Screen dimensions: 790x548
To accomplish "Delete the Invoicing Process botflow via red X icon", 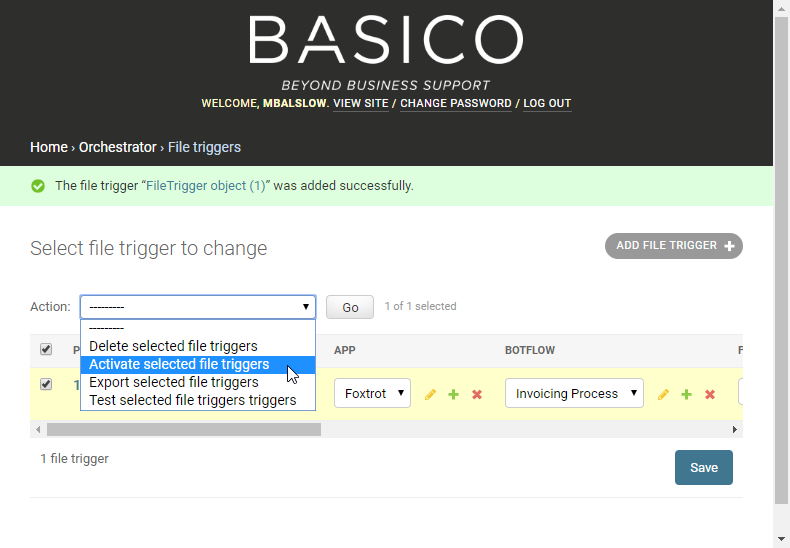I will (x=710, y=394).
